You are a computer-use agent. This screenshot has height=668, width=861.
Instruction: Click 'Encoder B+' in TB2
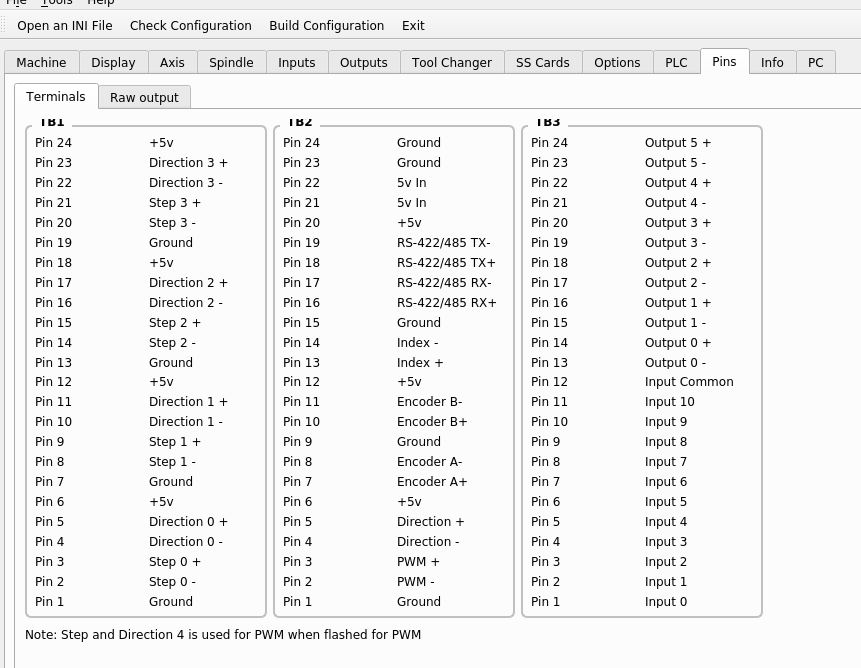(432, 422)
